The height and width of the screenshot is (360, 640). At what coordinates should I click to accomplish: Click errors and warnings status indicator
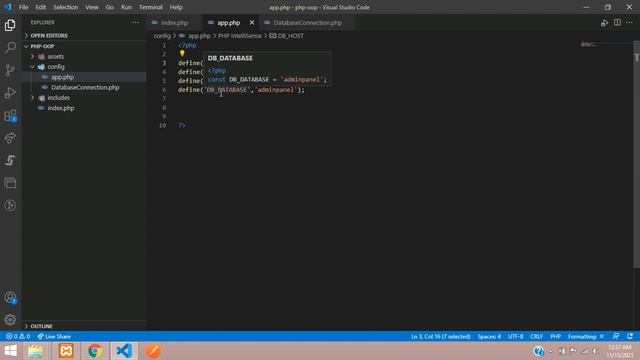pyautogui.click(x=18, y=336)
